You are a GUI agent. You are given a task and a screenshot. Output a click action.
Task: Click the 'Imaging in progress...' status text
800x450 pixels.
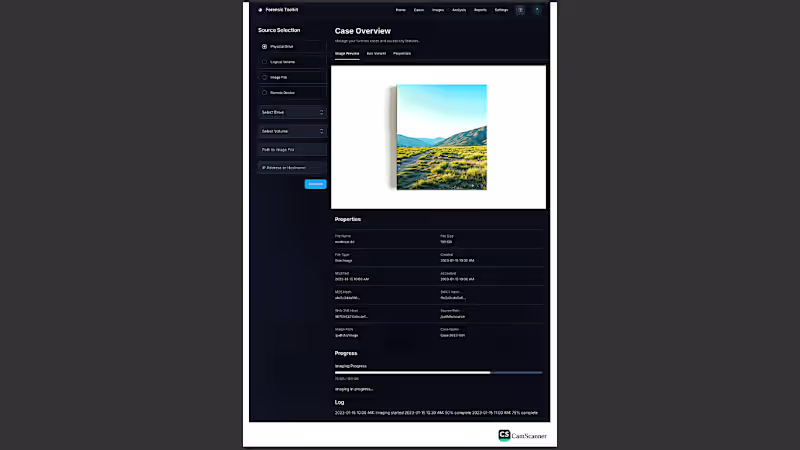[x=354, y=389]
